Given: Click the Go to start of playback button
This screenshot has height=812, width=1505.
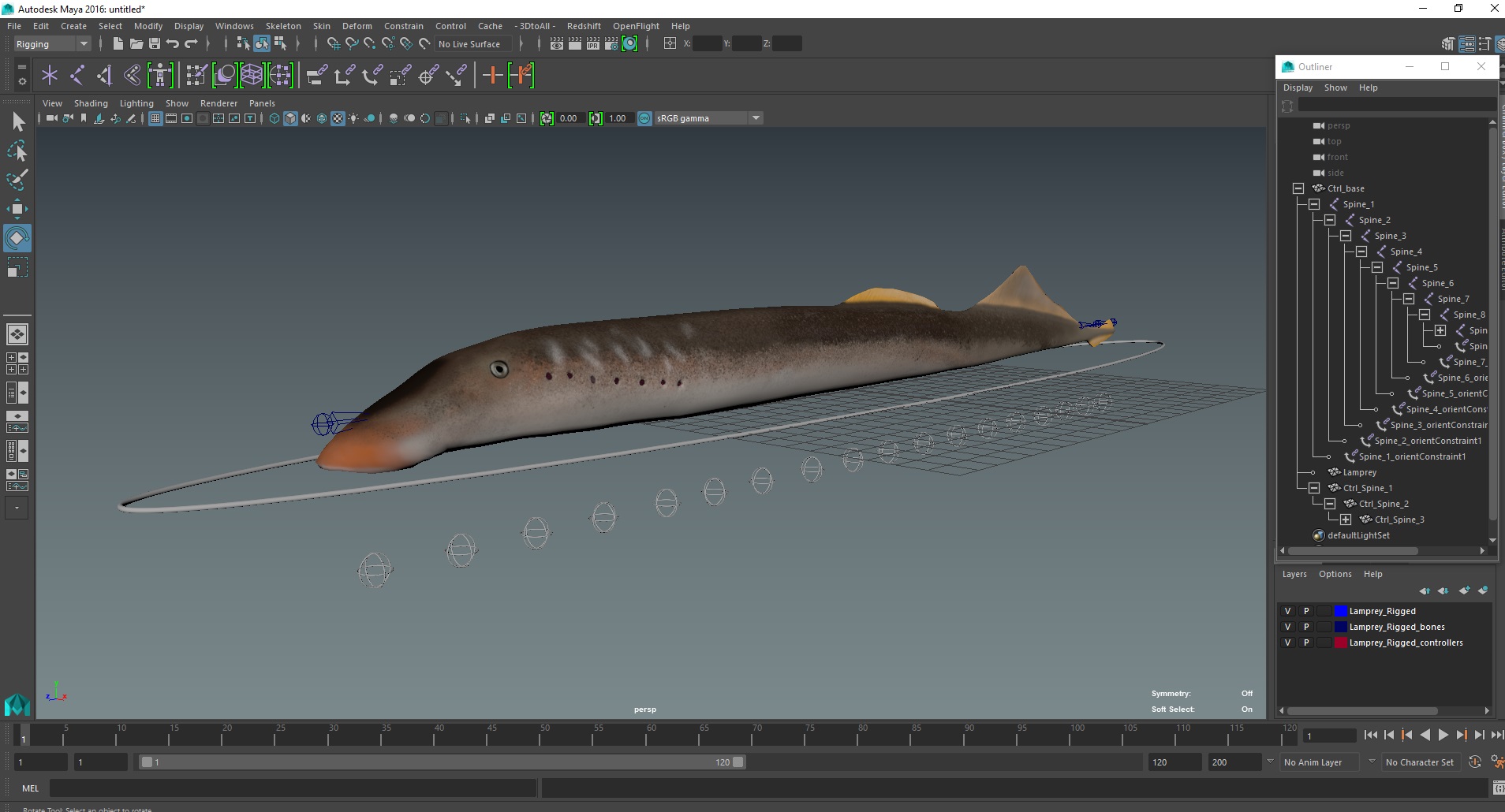Looking at the screenshot, I should tap(1370, 735).
